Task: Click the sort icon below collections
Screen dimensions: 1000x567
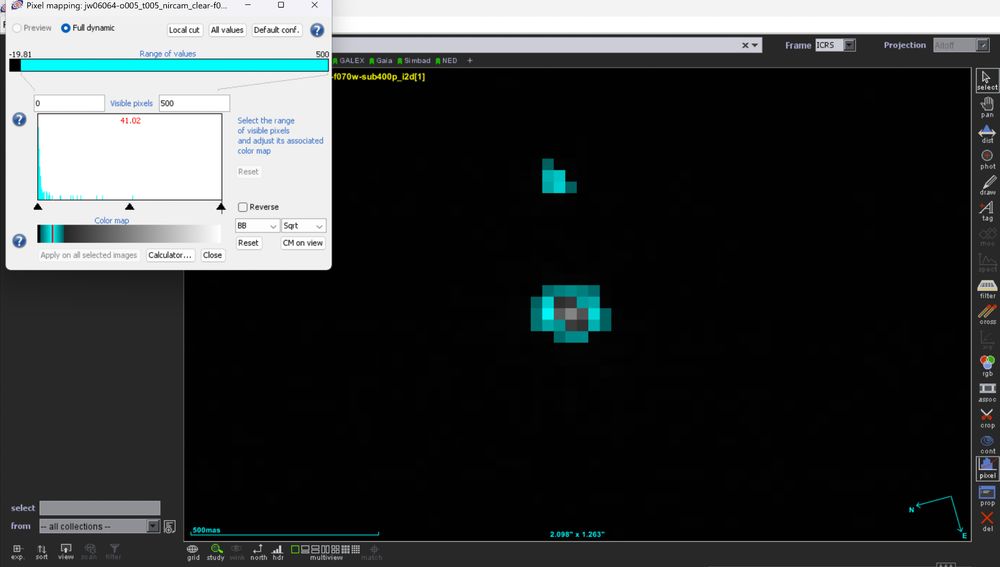Action: tap(41, 552)
